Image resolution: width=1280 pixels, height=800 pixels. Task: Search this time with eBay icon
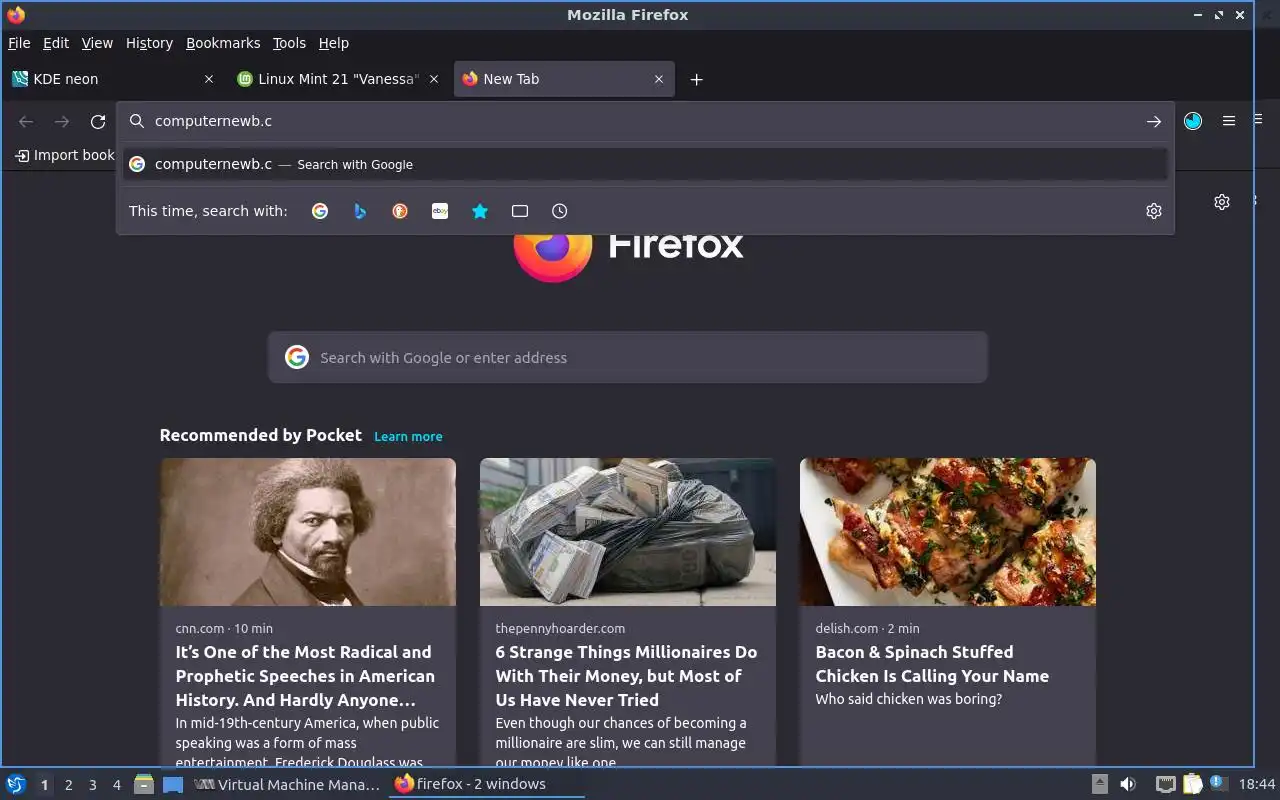440,211
